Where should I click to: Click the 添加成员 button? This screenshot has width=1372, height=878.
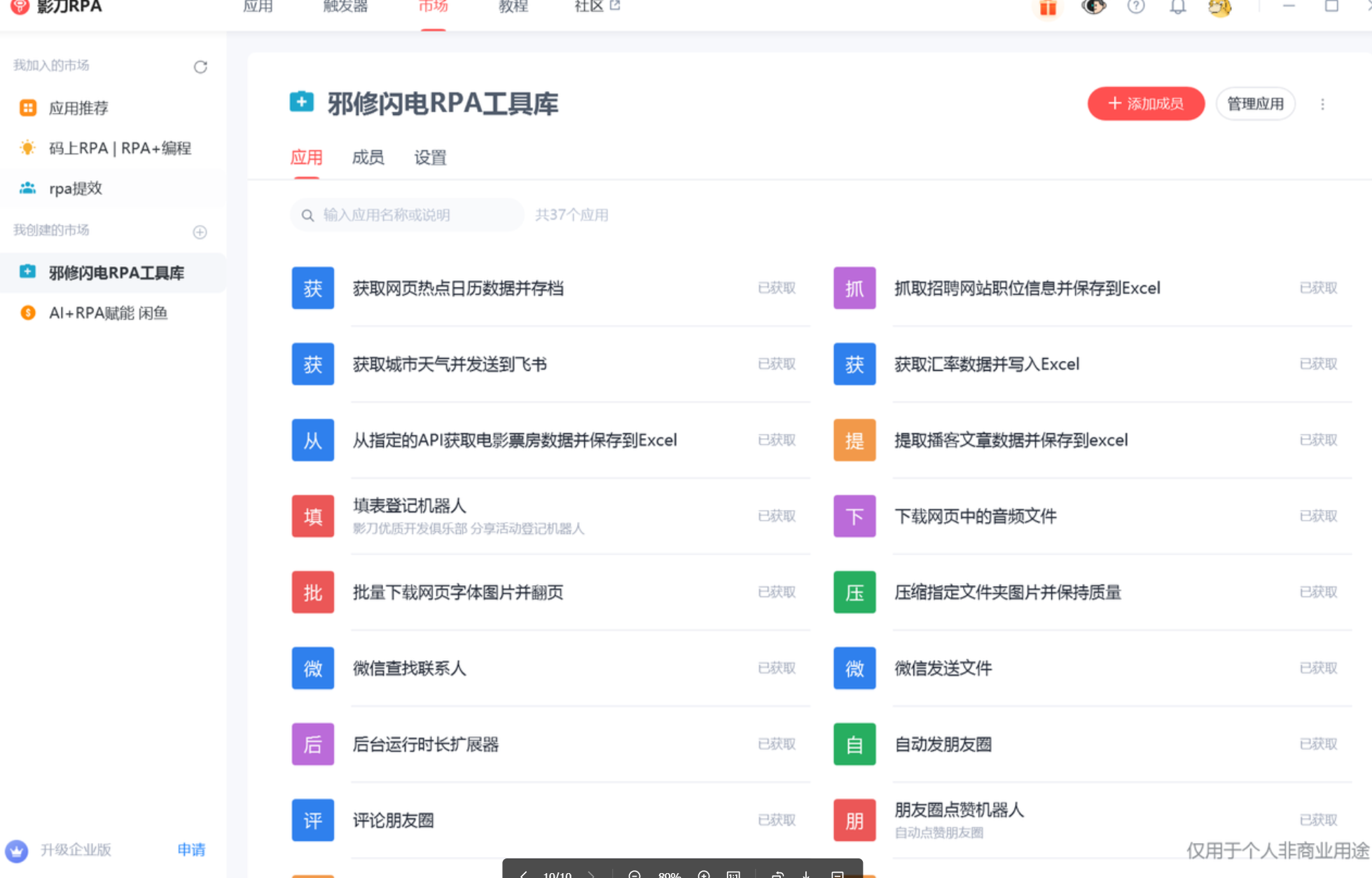click(x=1146, y=104)
